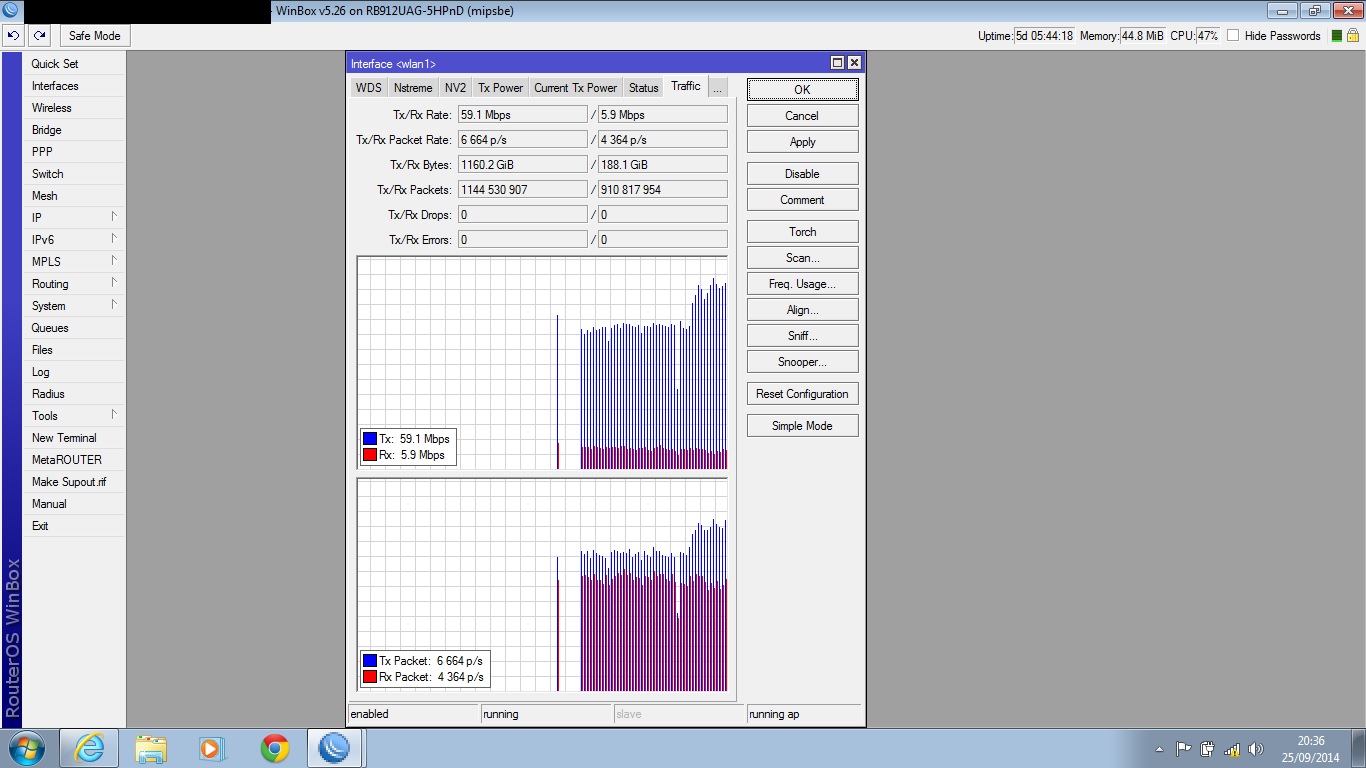Show more tabs via the ellipsis tab
The height and width of the screenshot is (768, 1366).
717,88
